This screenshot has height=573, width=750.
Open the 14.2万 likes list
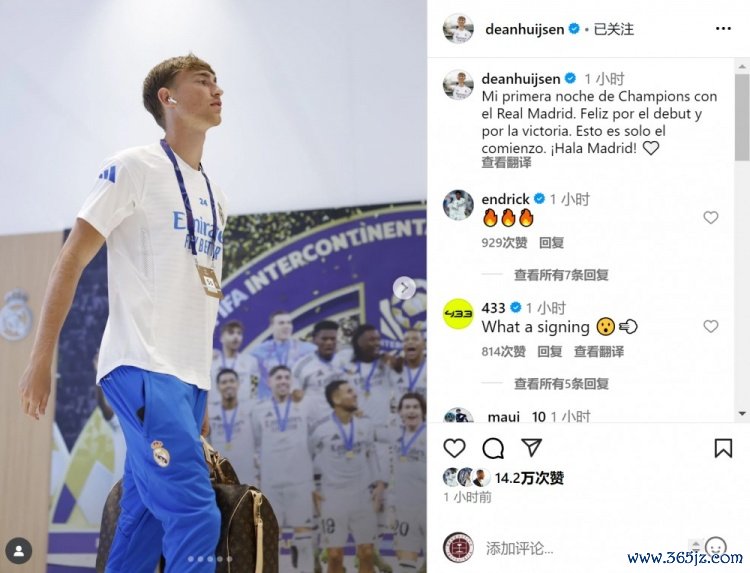[529, 478]
